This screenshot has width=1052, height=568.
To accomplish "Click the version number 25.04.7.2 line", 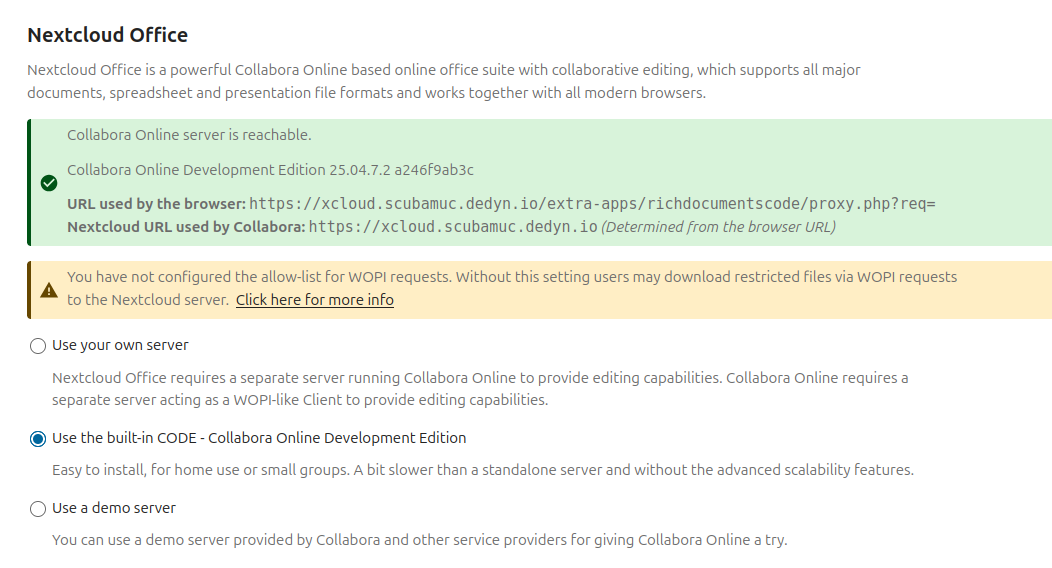I will [270, 170].
